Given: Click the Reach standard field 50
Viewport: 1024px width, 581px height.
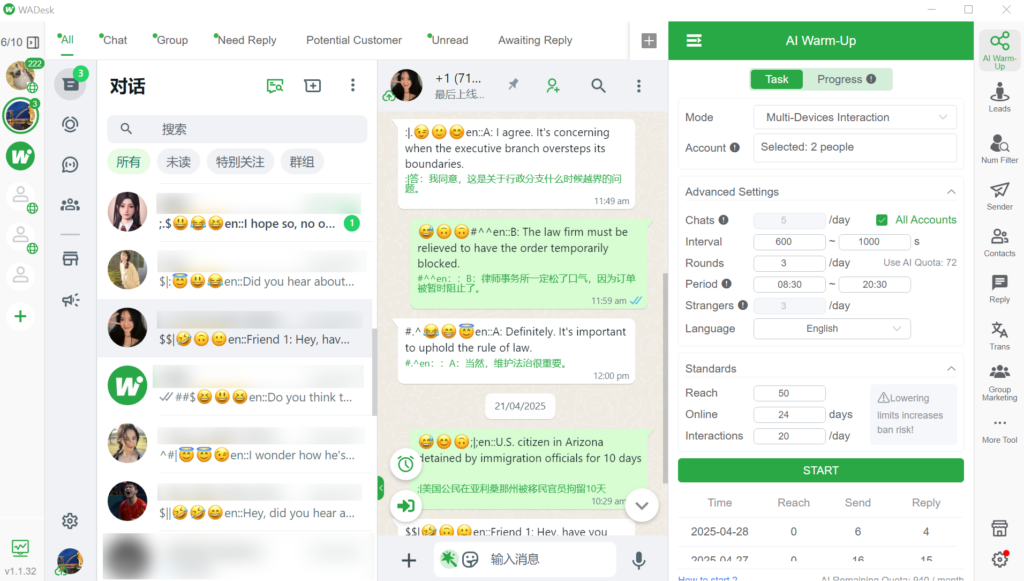Looking at the screenshot, I should point(789,393).
